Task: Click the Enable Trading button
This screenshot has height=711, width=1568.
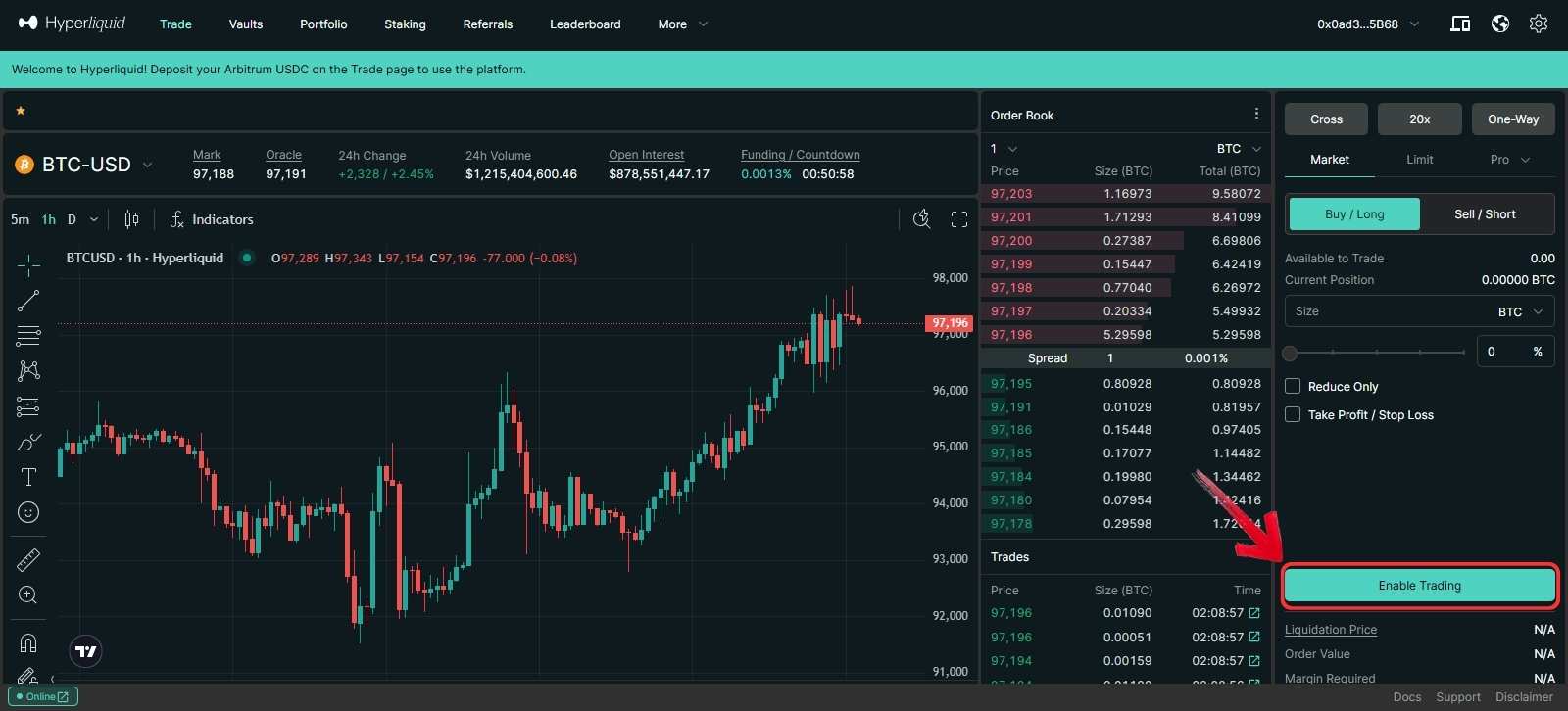Action: [x=1420, y=586]
